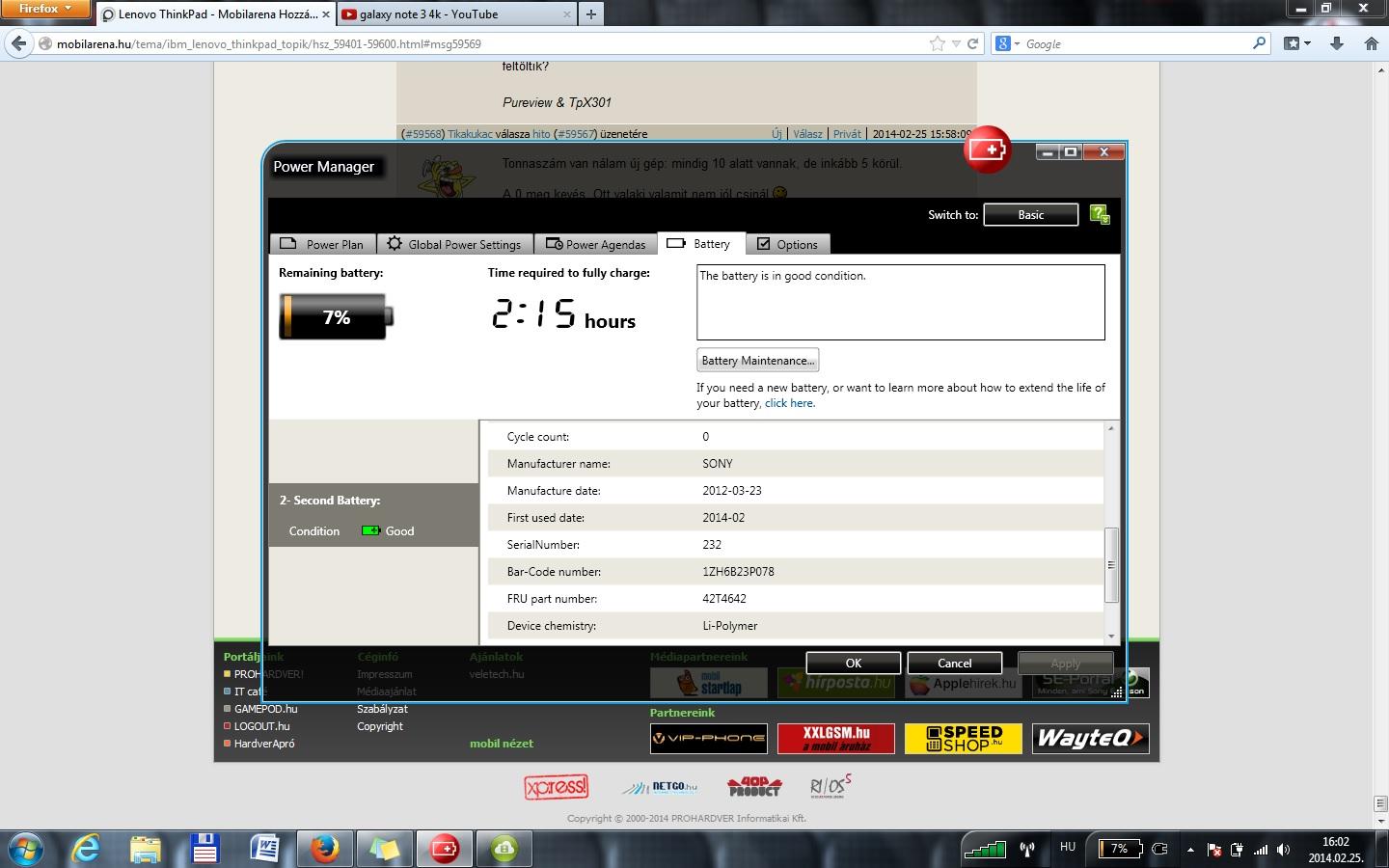Click the red battery badge icon
The image size is (1389, 868).
click(x=986, y=149)
